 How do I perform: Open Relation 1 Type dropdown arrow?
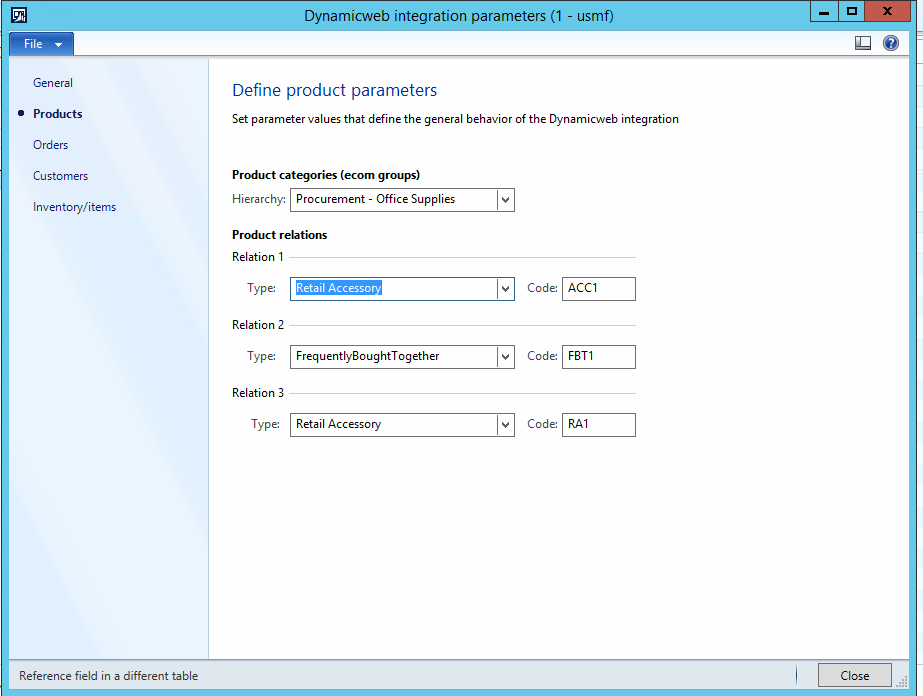tap(505, 289)
